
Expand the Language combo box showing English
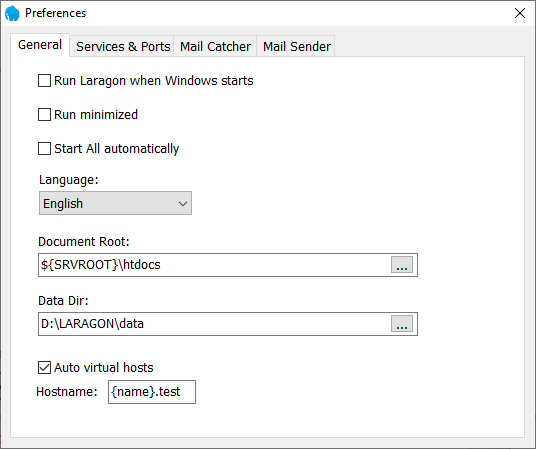[115, 203]
